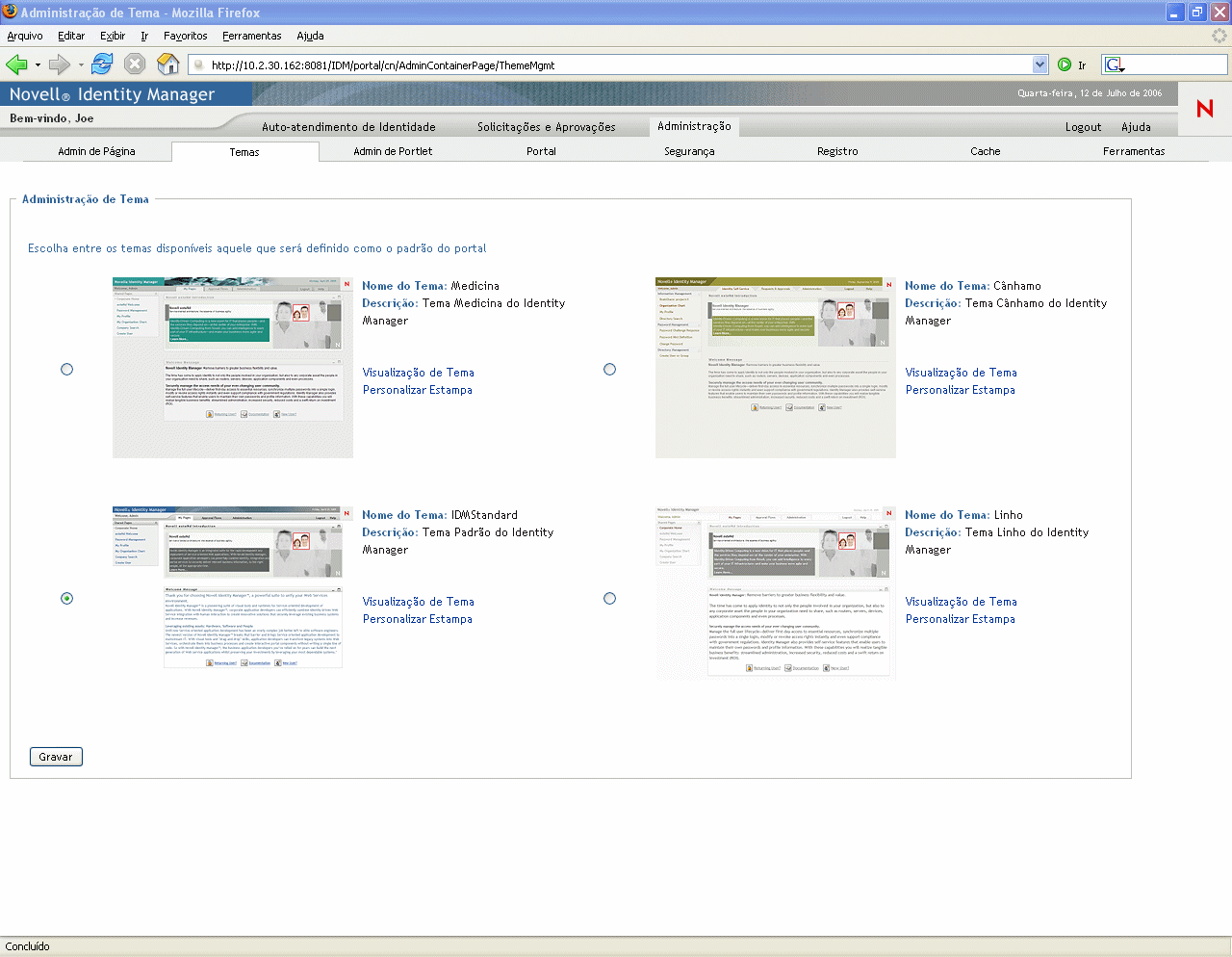Click the Quarta-feira, 12 de Julho de 2006 date
1232x957 pixels.
click(x=1090, y=93)
